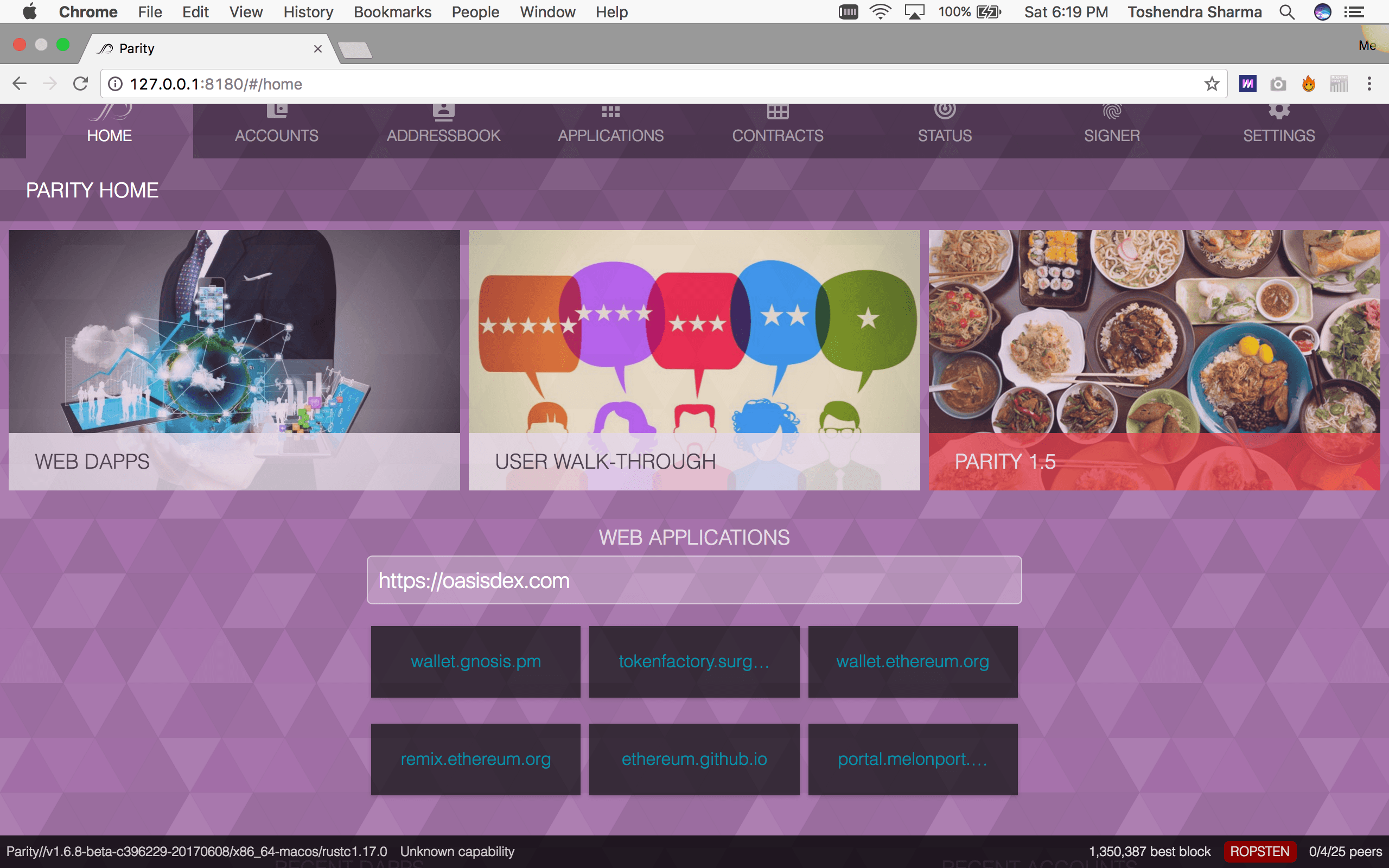Click the ROPSTEN network indicator
The image size is (1389, 868).
[x=1260, y=851]
